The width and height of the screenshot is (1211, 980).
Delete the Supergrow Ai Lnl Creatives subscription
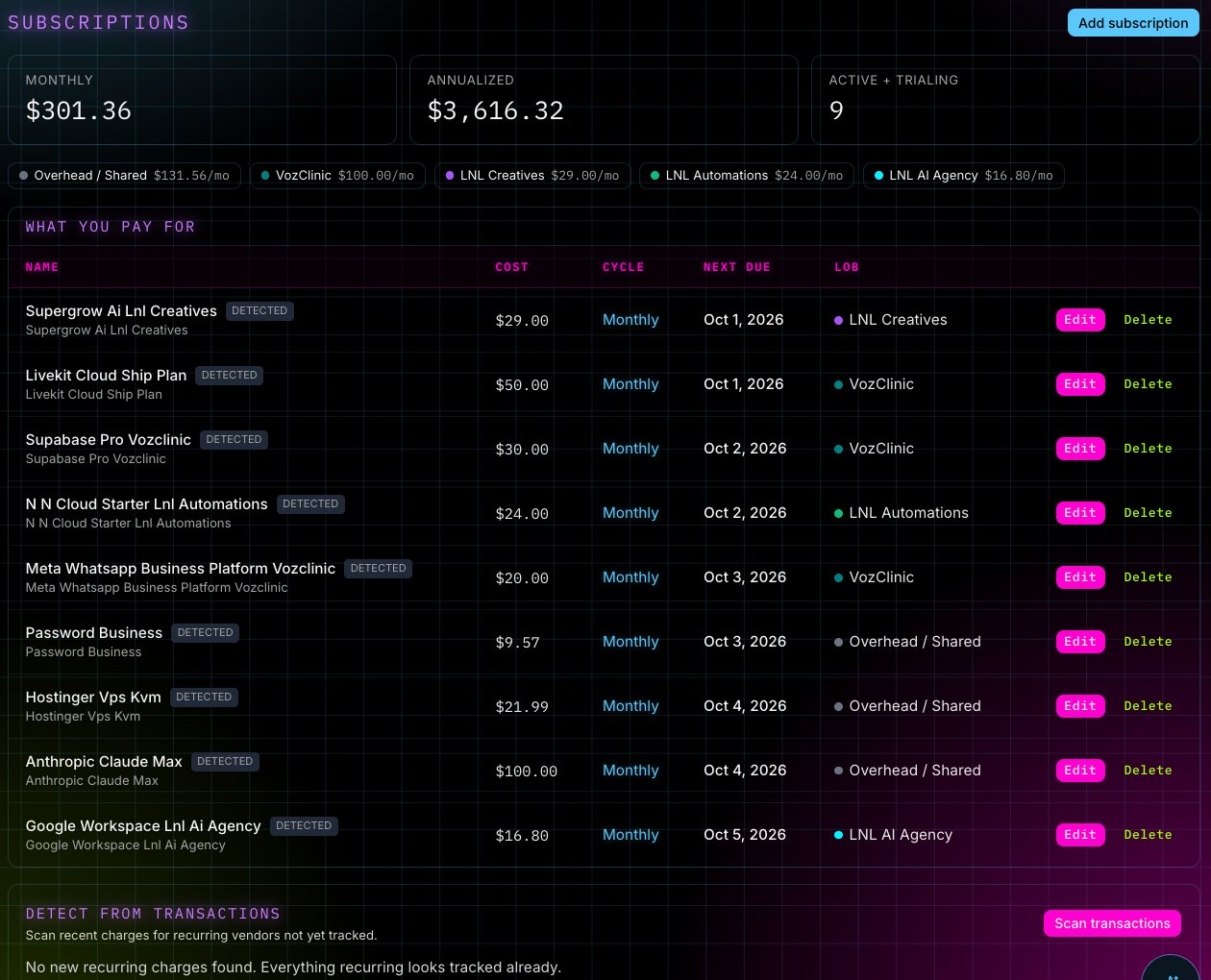(x=1148, y=320)
